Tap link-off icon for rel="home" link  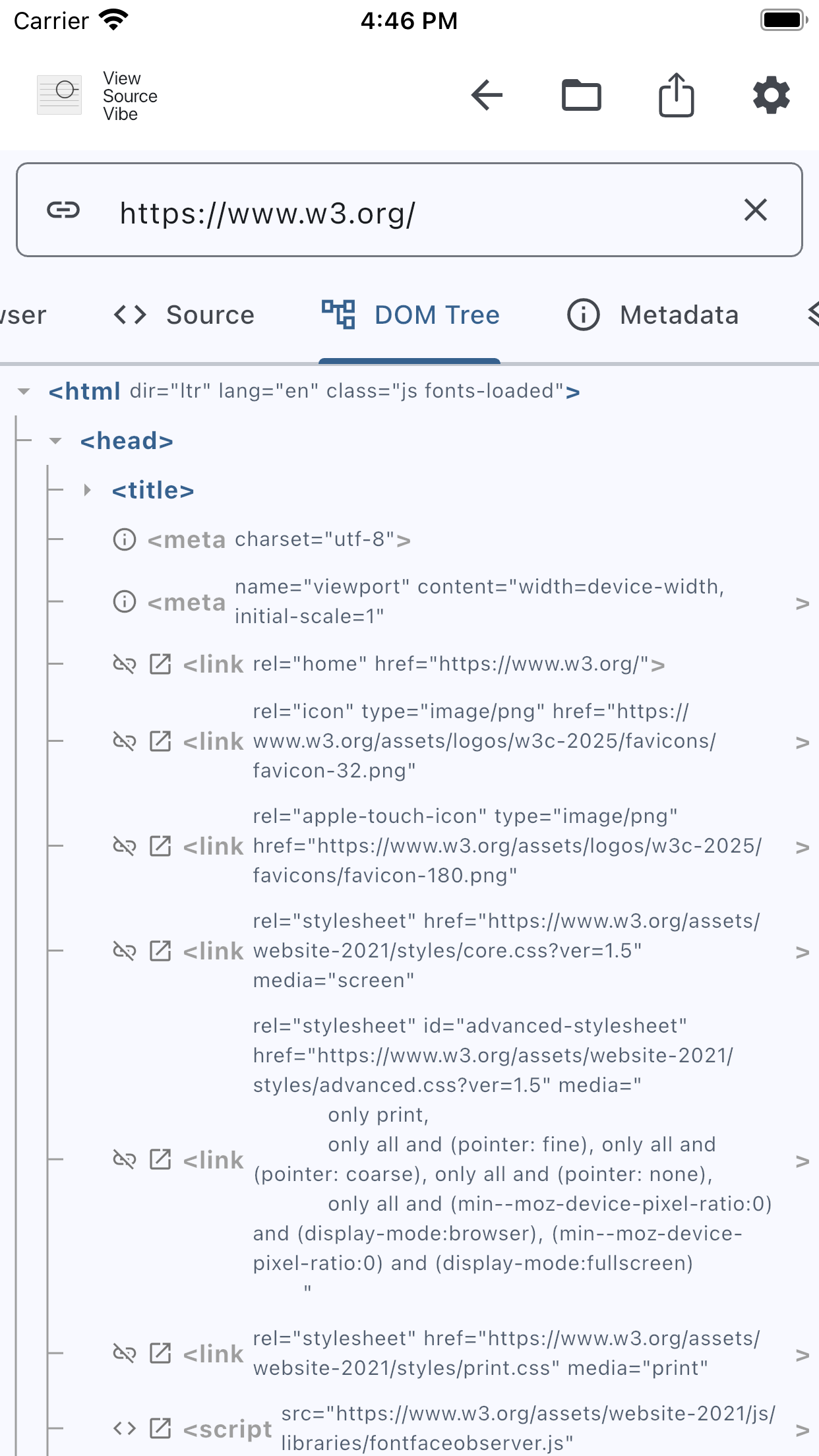(125, 664)
